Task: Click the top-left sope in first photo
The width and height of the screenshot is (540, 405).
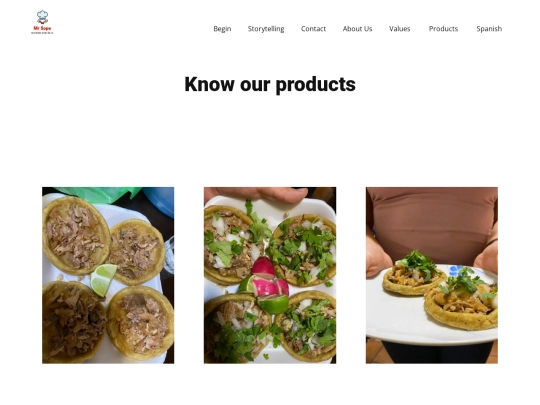Action: click(x=76, y=235)
